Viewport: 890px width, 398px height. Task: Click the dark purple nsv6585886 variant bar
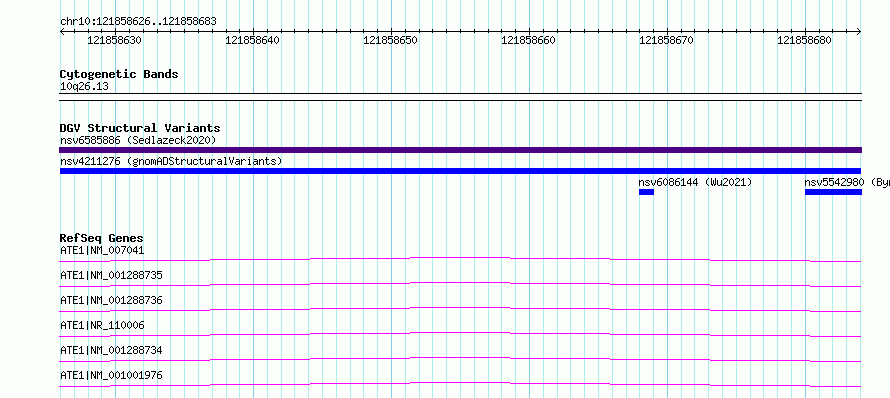[460, 150]
